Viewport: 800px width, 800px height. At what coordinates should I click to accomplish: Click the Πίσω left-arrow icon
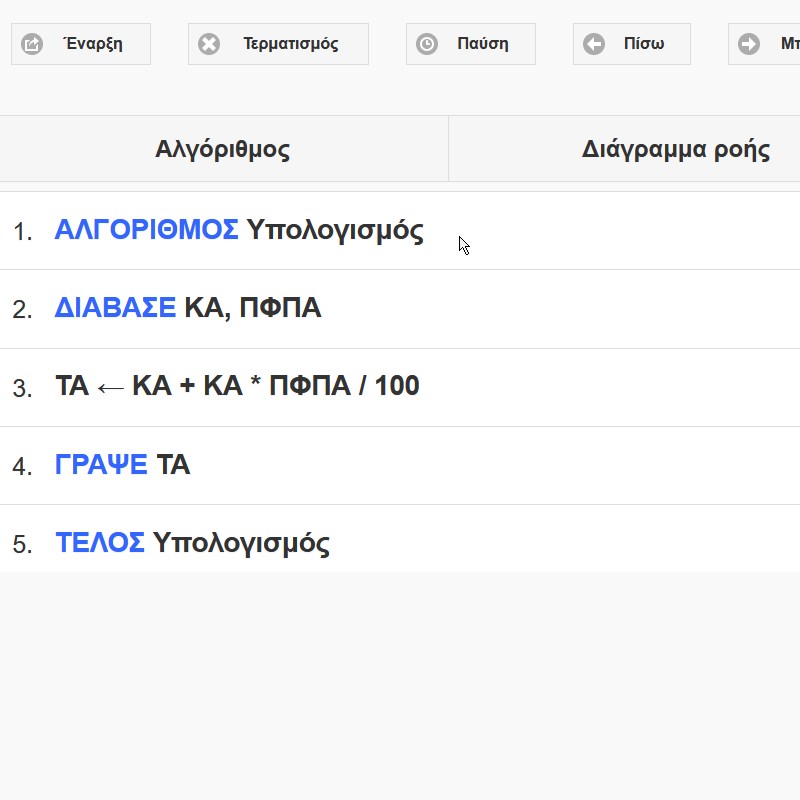pyautogui.click(x=594, y=44)
